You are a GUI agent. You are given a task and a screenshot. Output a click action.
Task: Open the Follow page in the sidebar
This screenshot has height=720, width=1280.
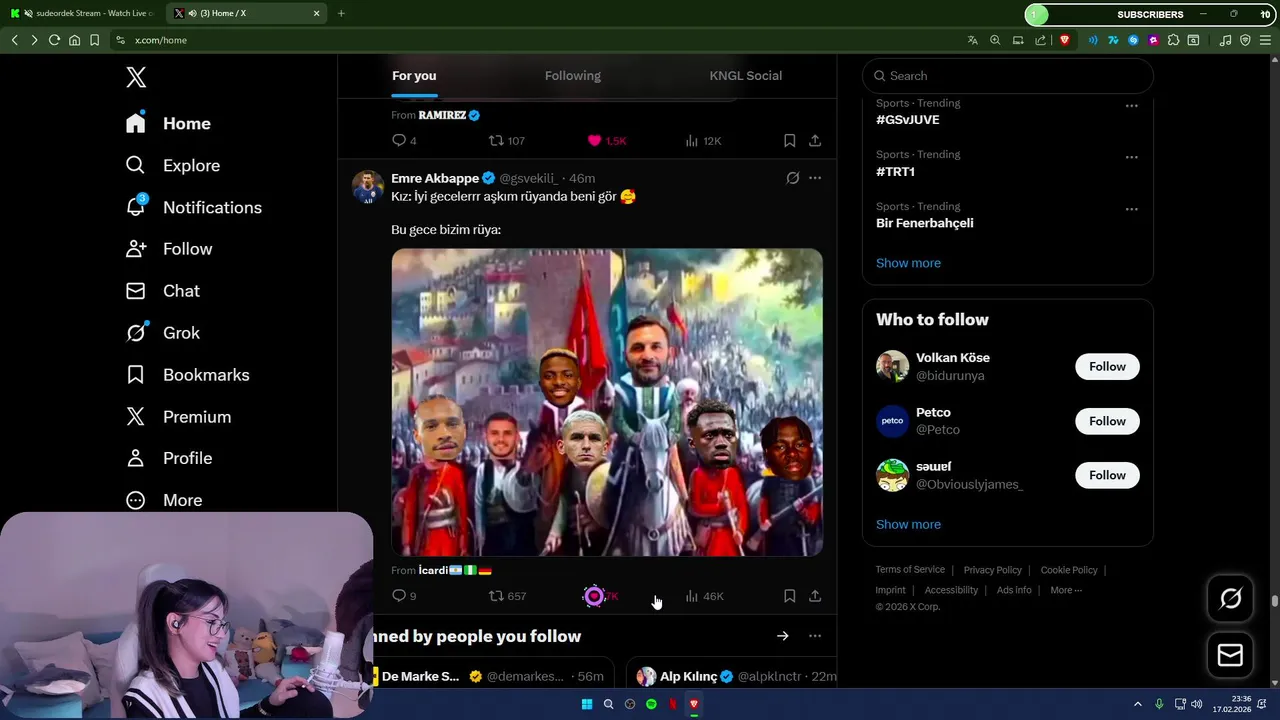[168, 249]
